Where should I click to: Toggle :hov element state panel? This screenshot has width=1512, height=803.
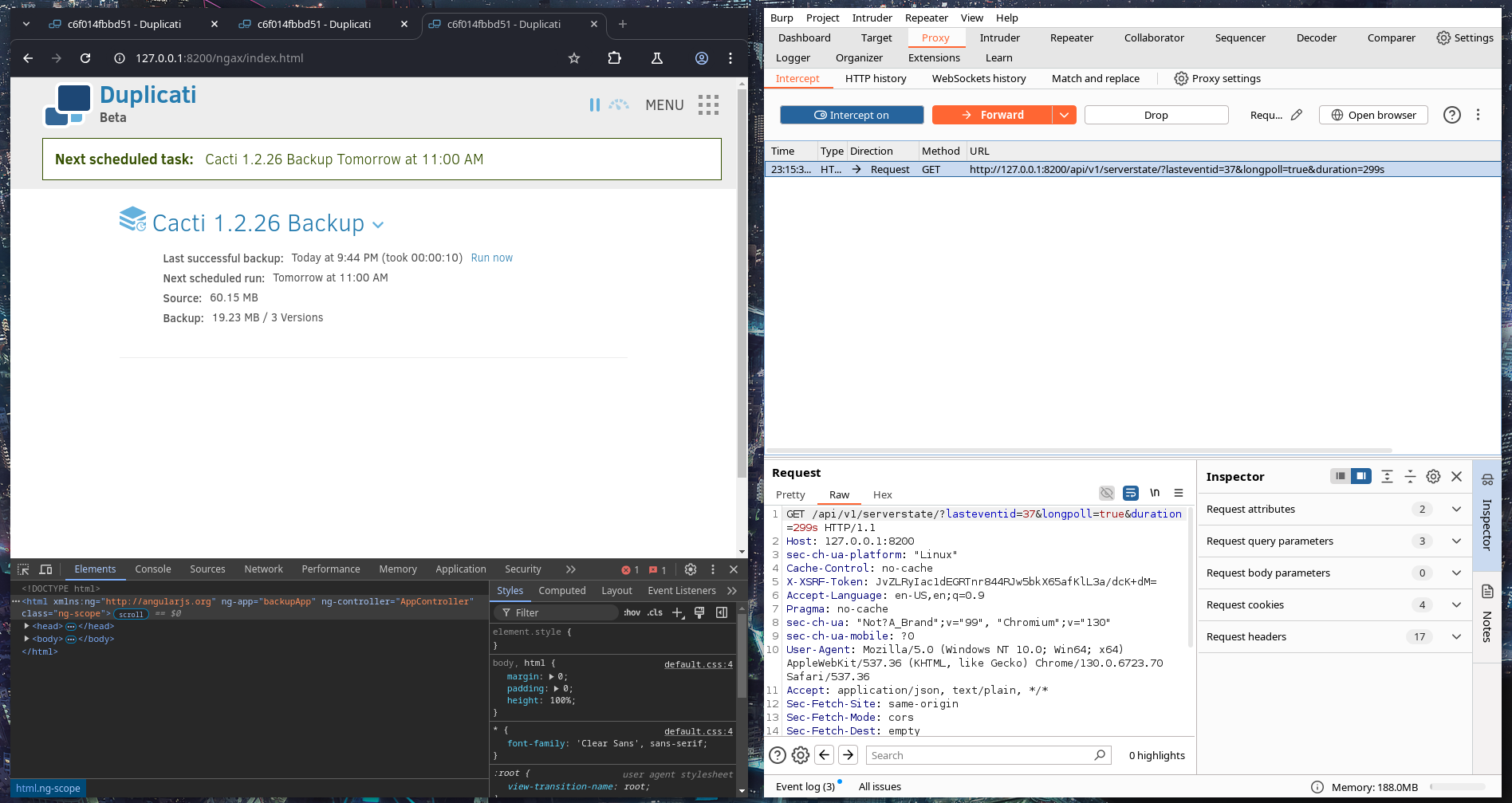pos(632,612)
